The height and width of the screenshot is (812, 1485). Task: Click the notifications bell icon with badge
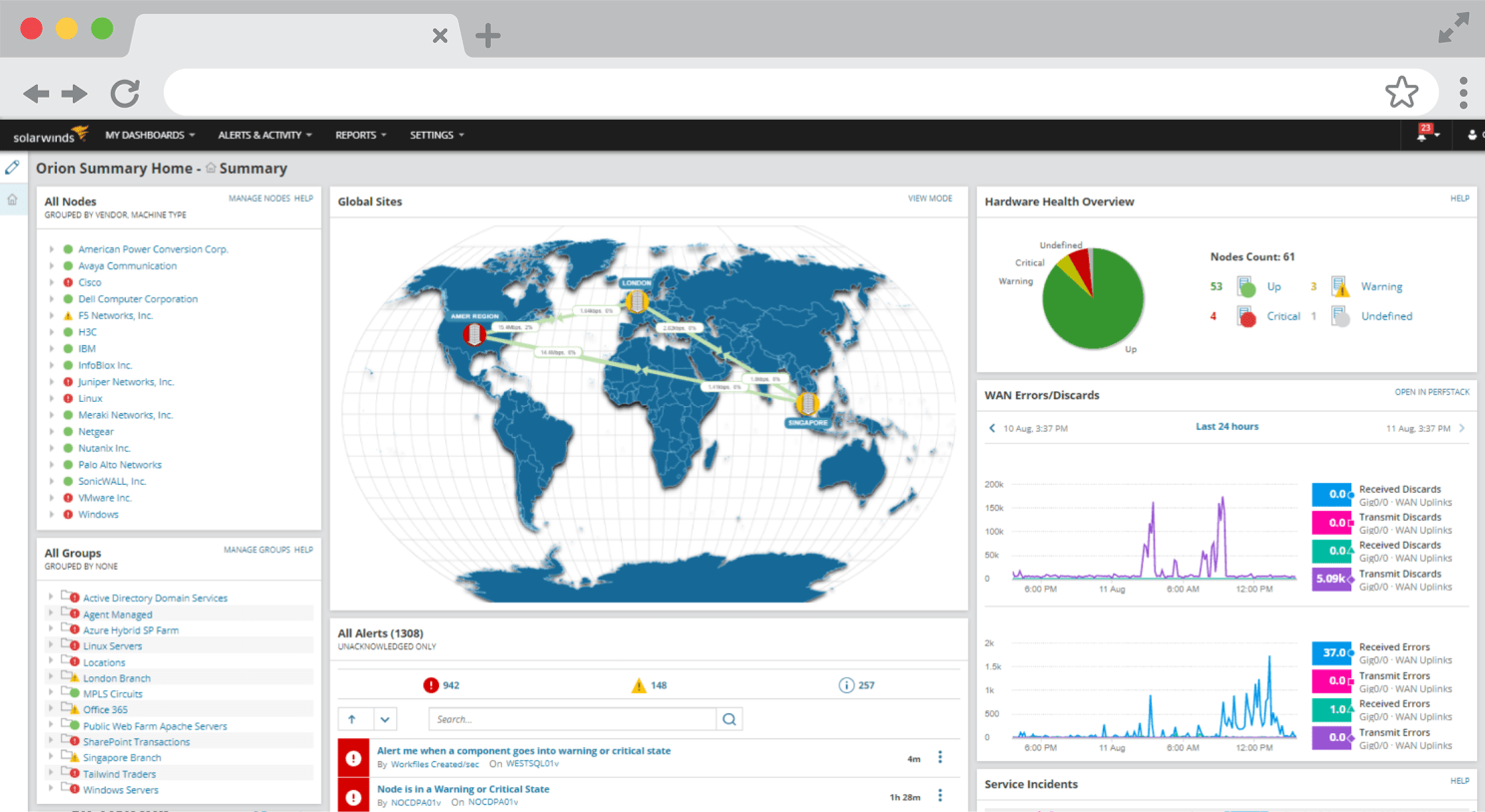pyautogui.click(x=1423, y=135)
